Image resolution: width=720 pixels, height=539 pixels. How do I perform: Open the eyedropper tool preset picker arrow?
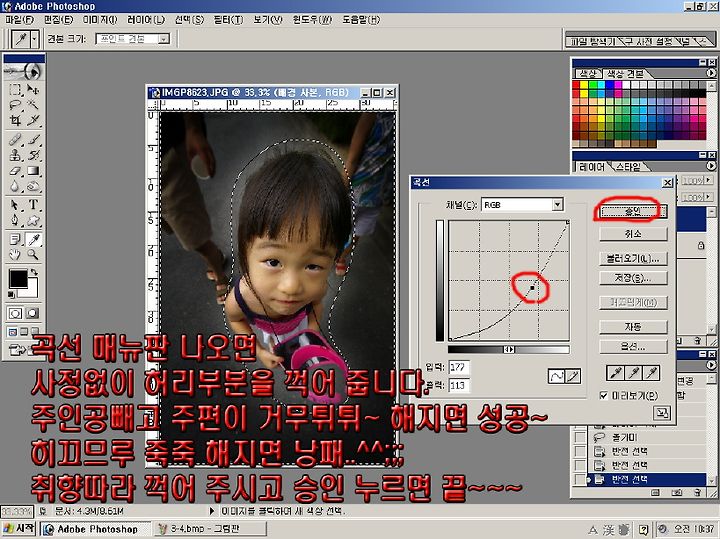34,39
